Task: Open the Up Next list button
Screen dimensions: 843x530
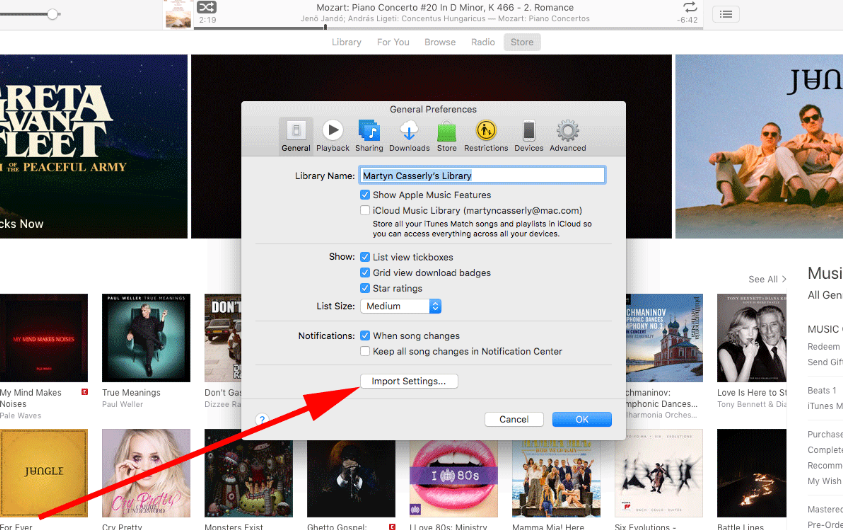Action: tap(726, 14)
